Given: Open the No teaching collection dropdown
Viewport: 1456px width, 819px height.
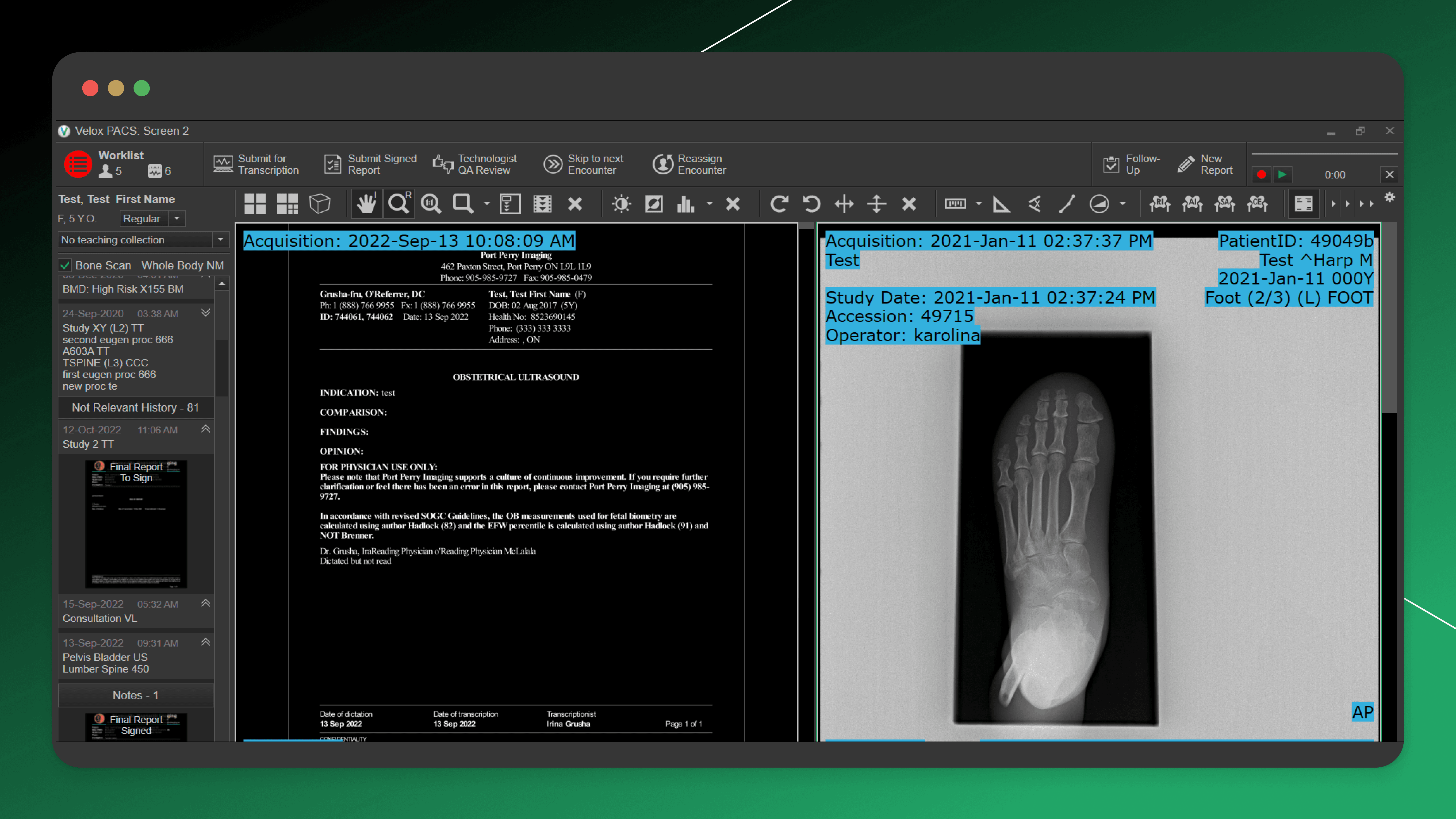Looking at the screenshot, I should click(220, 240).
